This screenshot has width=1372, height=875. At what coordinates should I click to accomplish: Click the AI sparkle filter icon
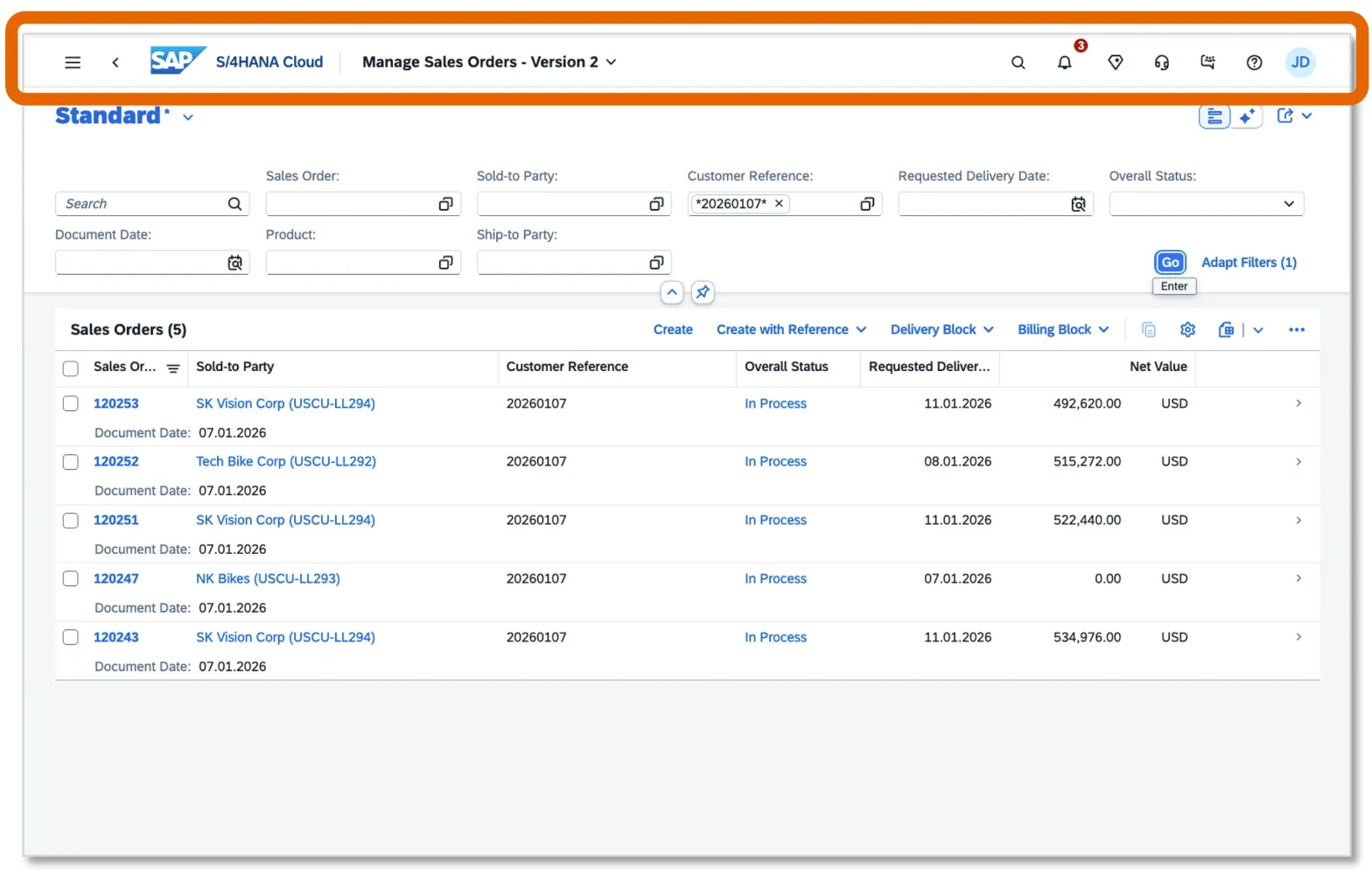click(1247, 116)
